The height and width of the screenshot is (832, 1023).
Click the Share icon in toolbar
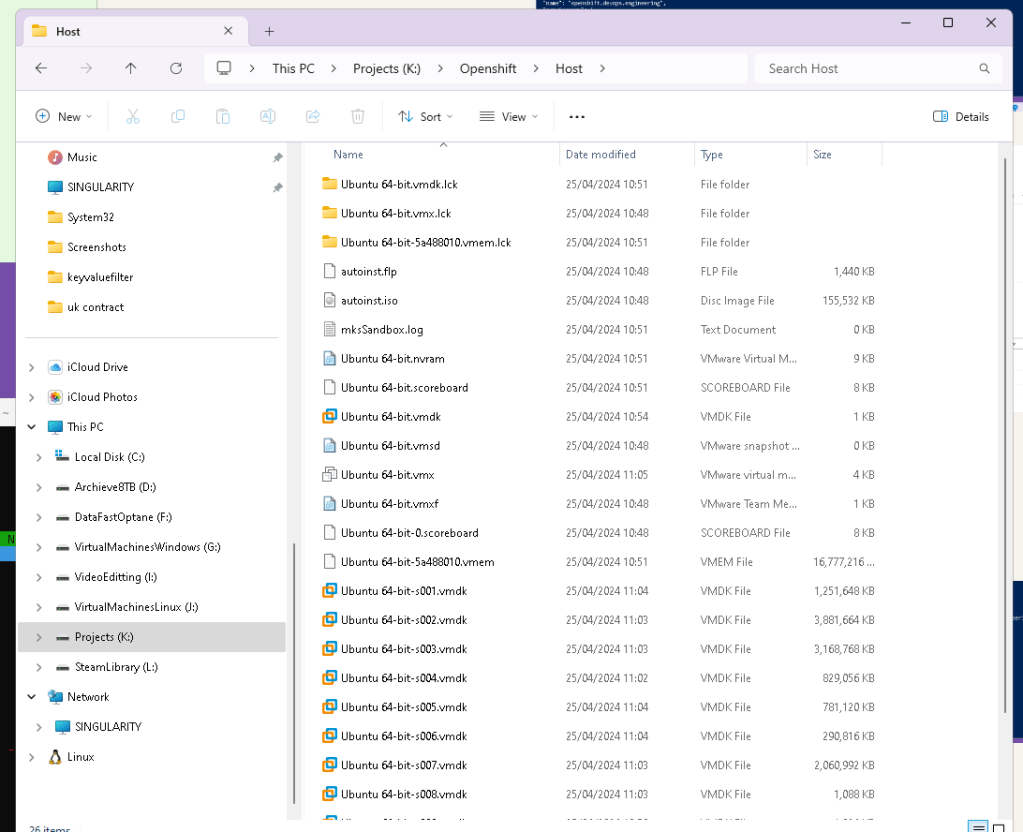313,117
